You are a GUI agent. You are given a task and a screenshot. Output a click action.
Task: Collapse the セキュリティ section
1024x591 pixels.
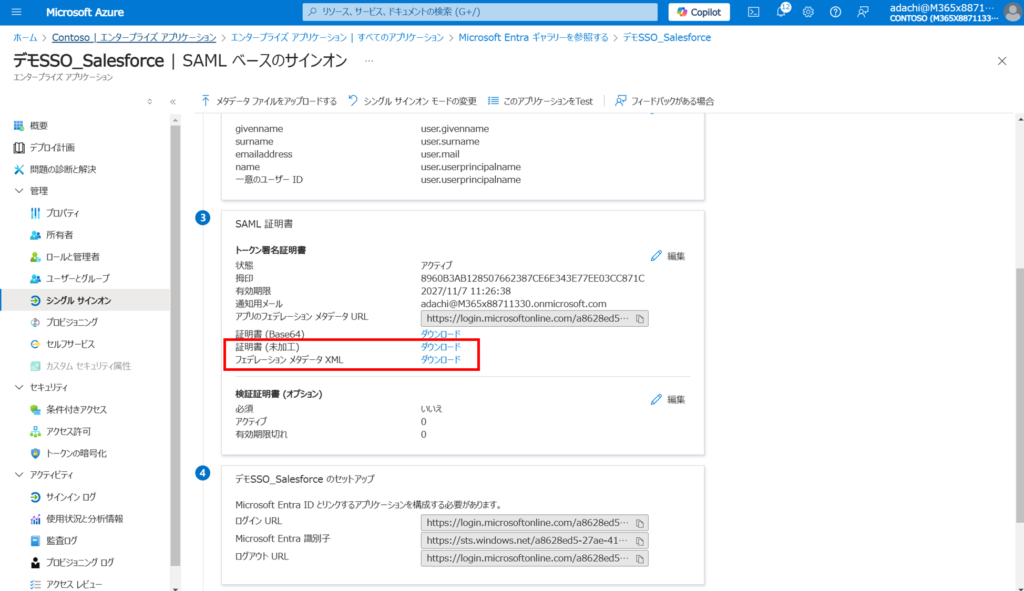click(19, 387)
